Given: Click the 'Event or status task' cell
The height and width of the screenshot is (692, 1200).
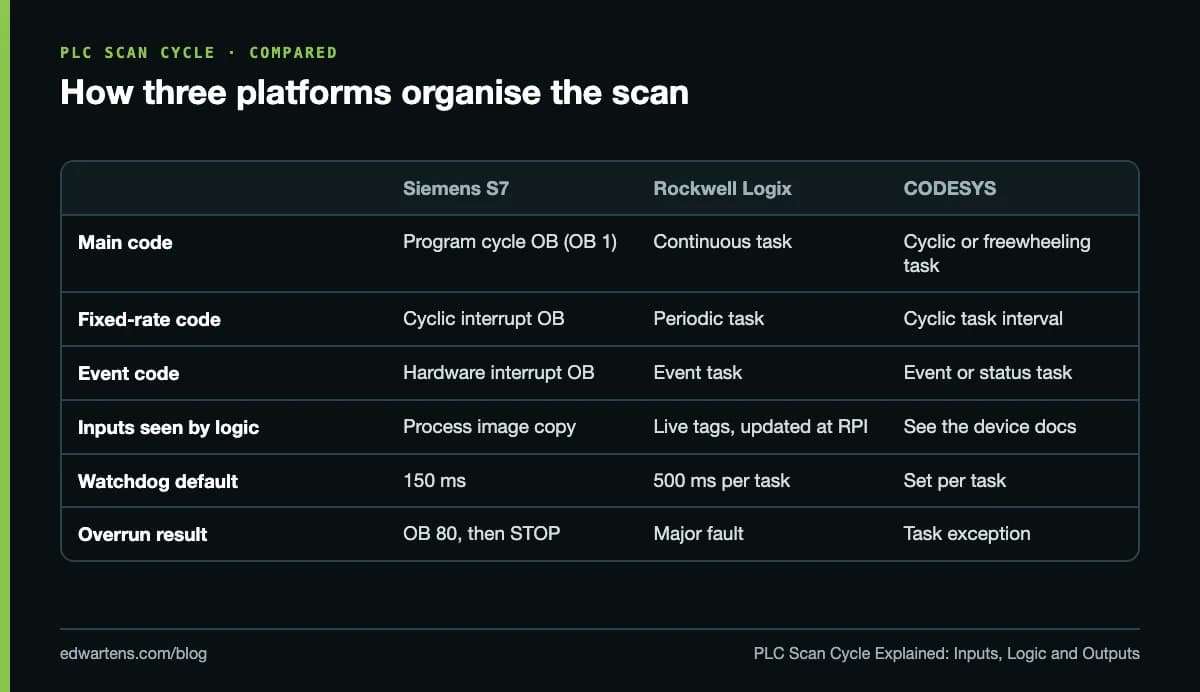Looking at the screenshot, I should tap(988, 372).
